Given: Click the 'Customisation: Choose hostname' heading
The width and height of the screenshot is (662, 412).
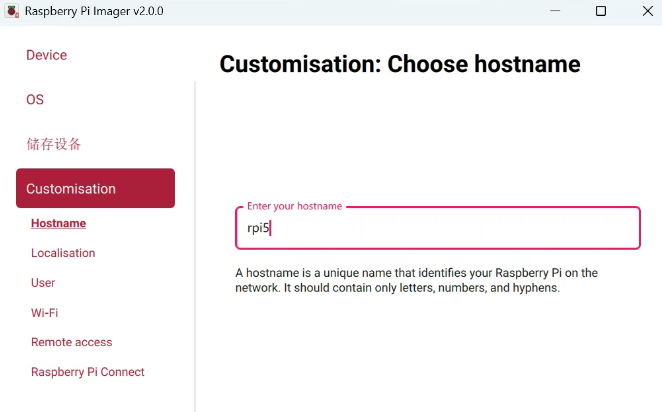Looking at the screenshot, I should pyautogui.click(x=400, y=64).
